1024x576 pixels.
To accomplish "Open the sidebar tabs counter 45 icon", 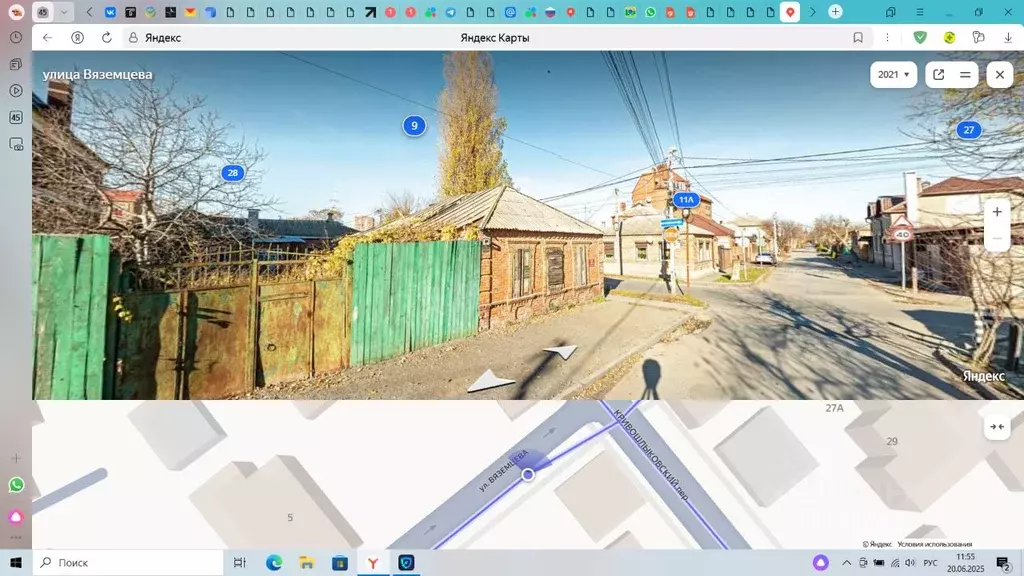I will pos(16,118).
